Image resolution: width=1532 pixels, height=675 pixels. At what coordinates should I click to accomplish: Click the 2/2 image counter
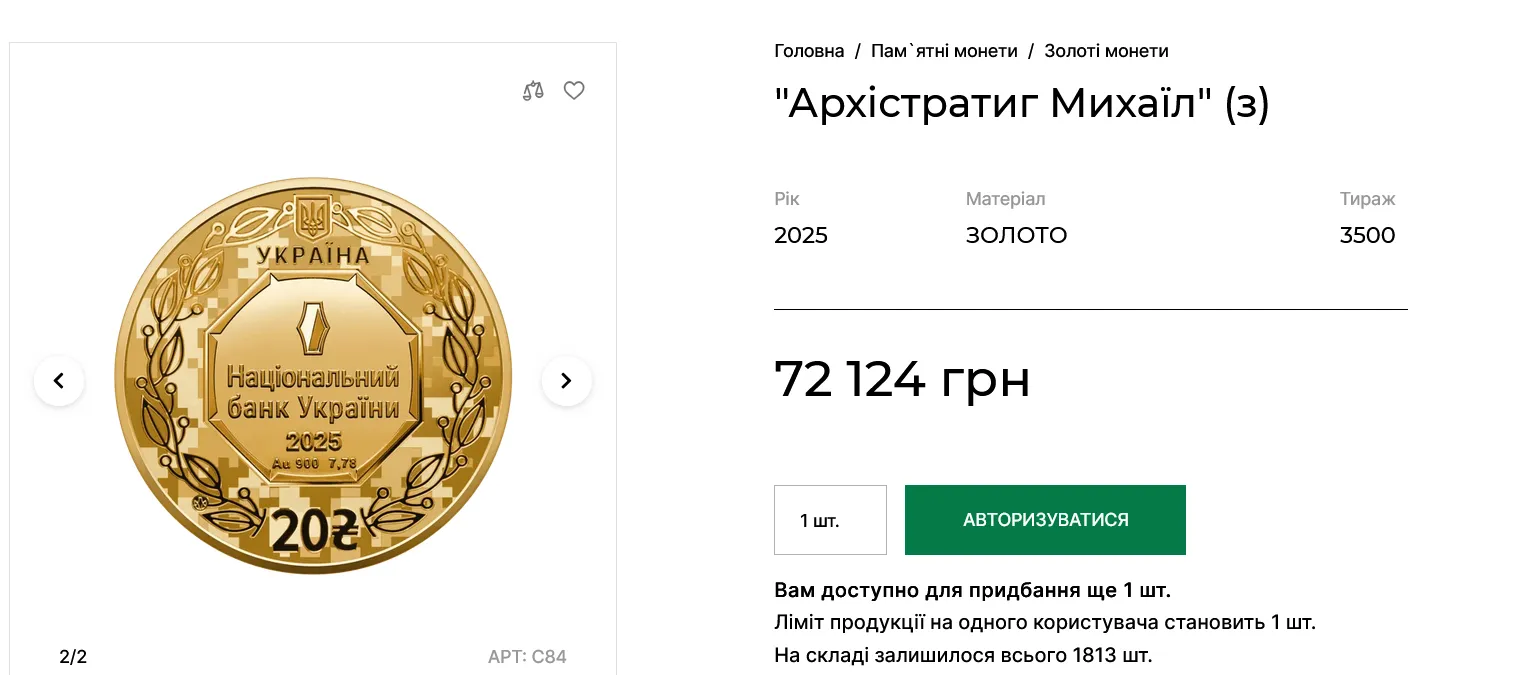pos(71,656)
